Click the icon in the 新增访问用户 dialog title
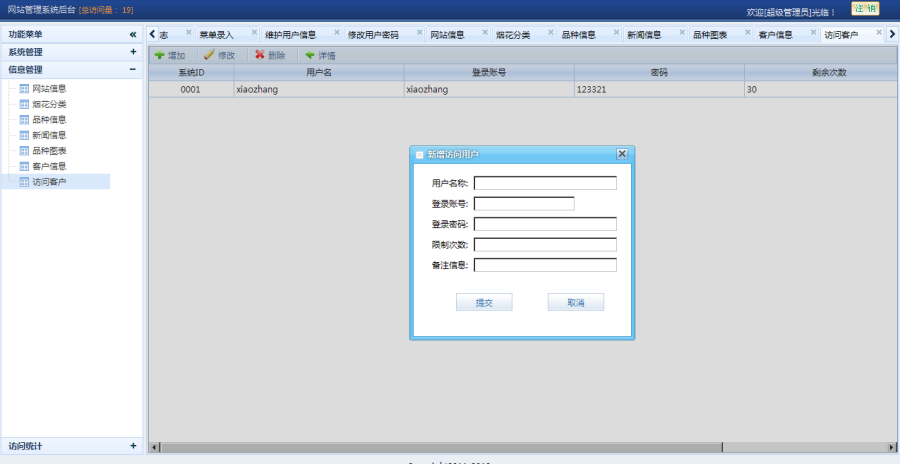 tap(420, 154)
